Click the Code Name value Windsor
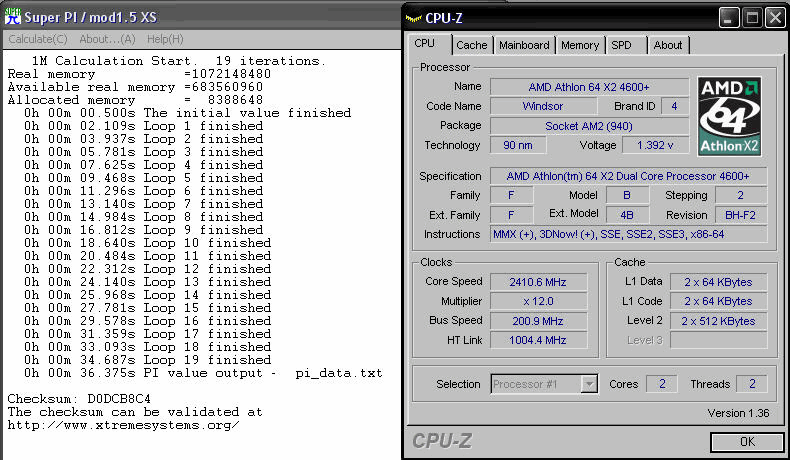Viewport: 790px width, 460px height. [x=543, y=106]
